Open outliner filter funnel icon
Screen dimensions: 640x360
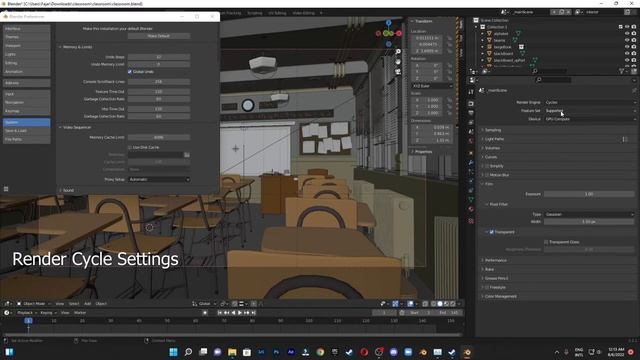point(621,71)
